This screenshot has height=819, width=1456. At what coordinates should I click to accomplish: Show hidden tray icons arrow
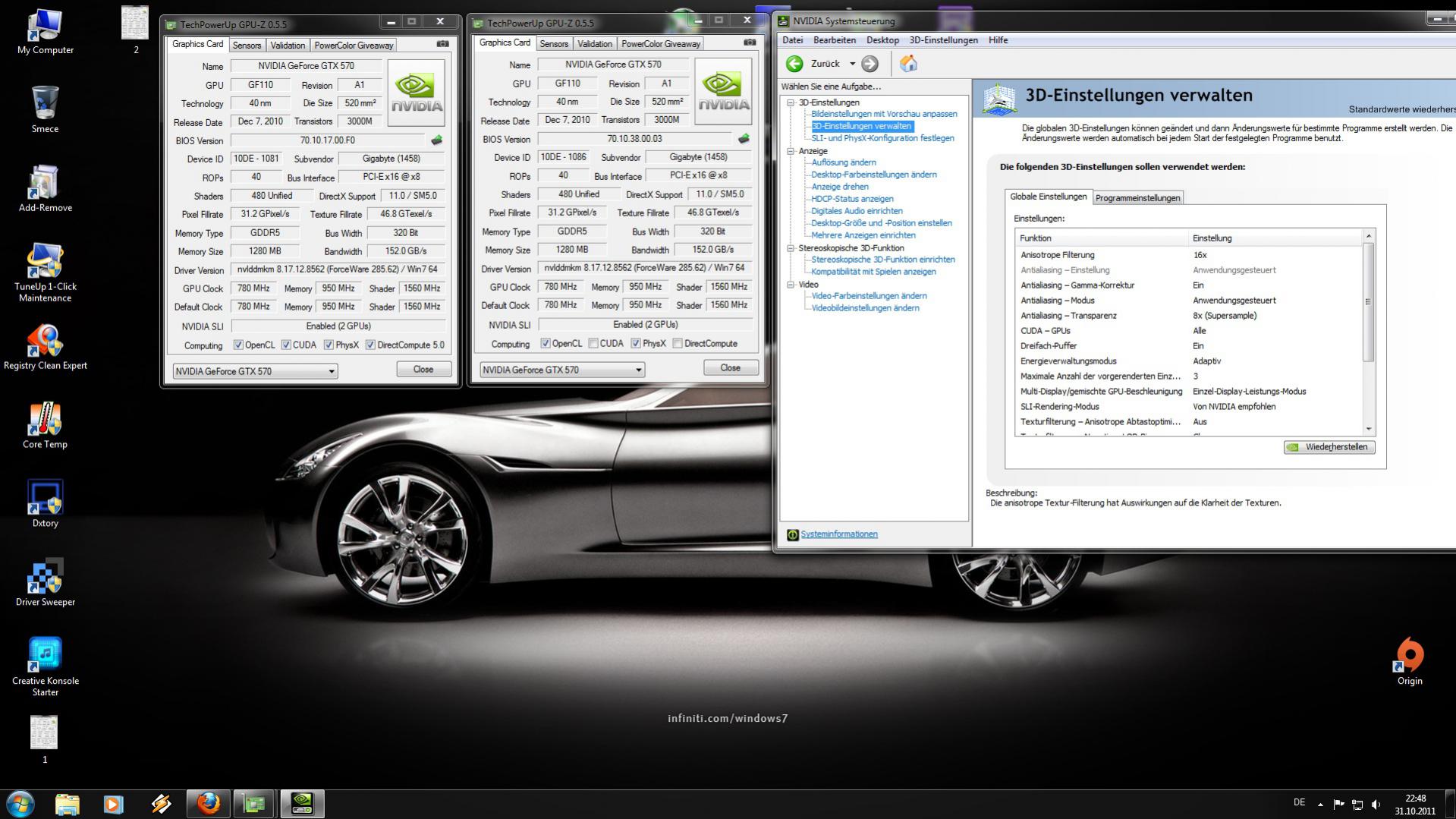pos(1320,804)
